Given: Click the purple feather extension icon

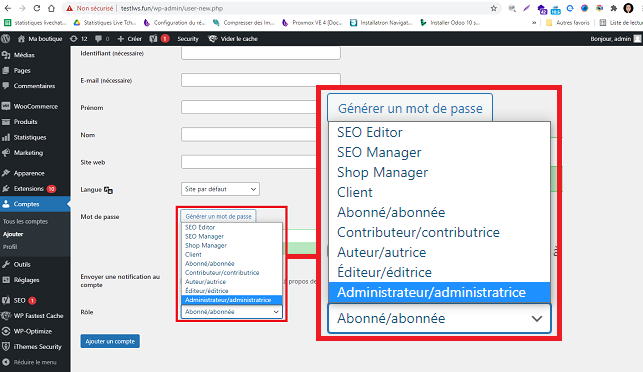Looking at the screenshot, I should (x=527, y=8).
